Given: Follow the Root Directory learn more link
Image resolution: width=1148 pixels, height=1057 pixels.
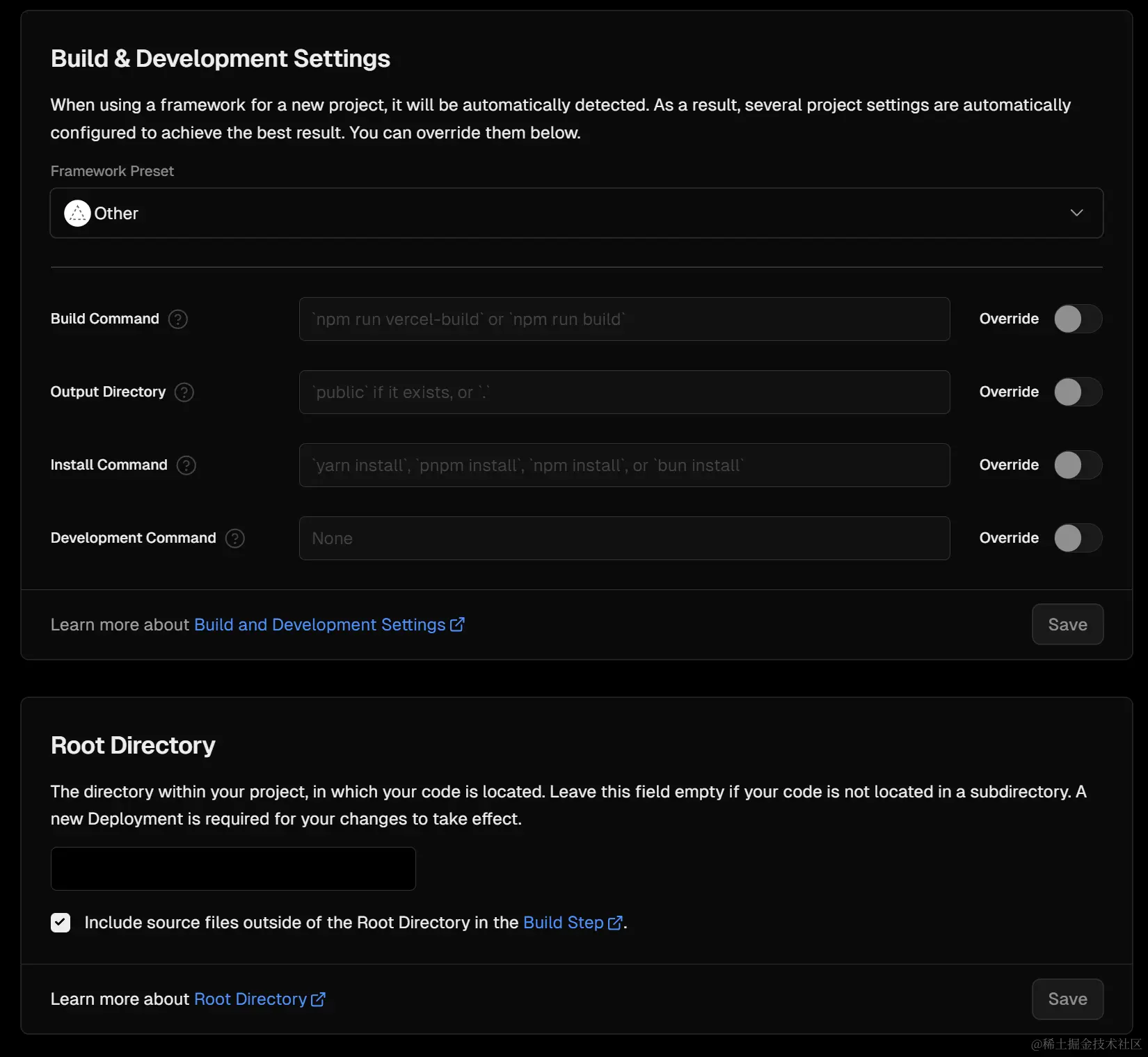Looking at the screenshot, I should click(250, 999).
